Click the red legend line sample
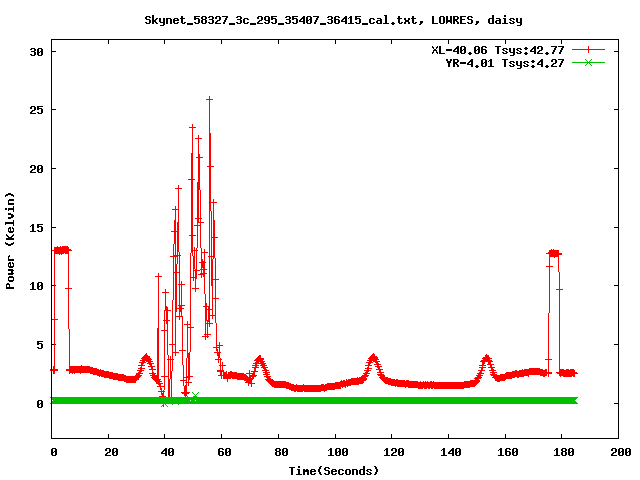640x480 pixels. [588, 50]
